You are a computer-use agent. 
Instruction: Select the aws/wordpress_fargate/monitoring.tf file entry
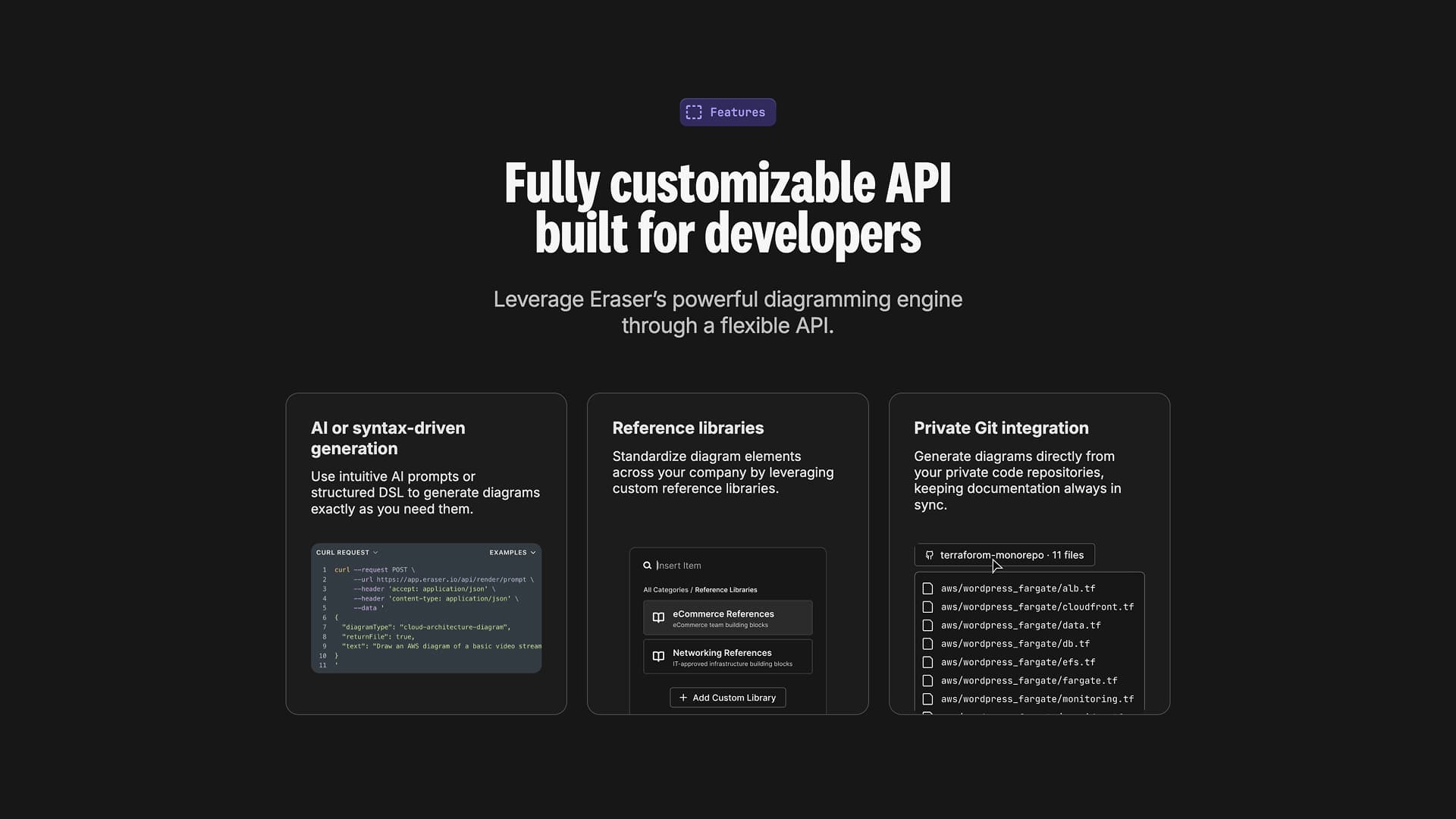[x=1037, y=699]
